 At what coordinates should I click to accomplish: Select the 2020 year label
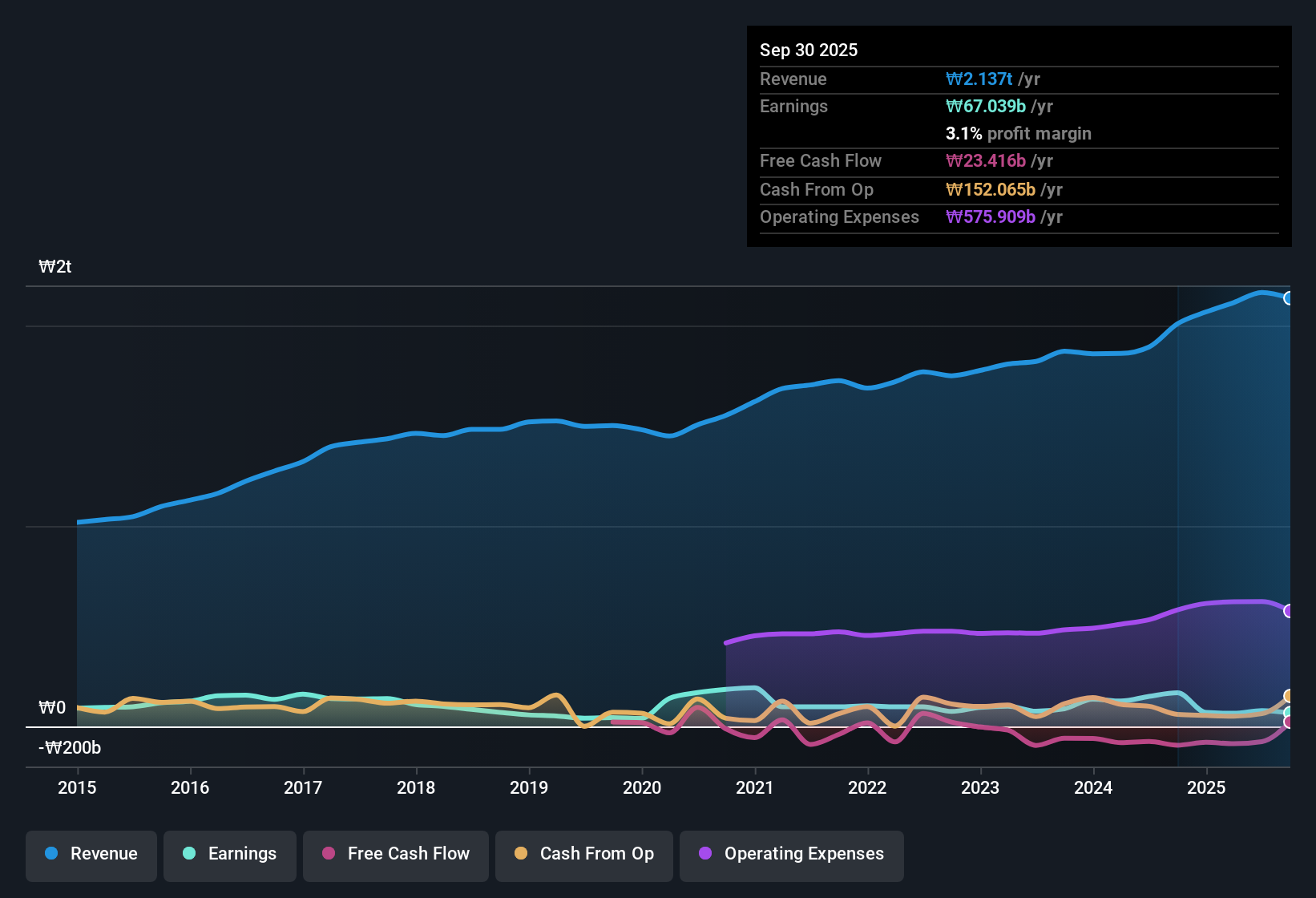[642, 788]
